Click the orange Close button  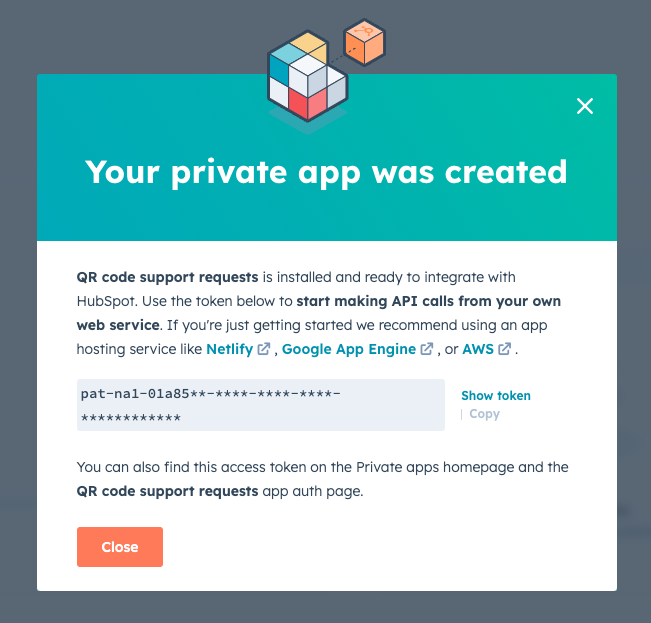[120, 547]
